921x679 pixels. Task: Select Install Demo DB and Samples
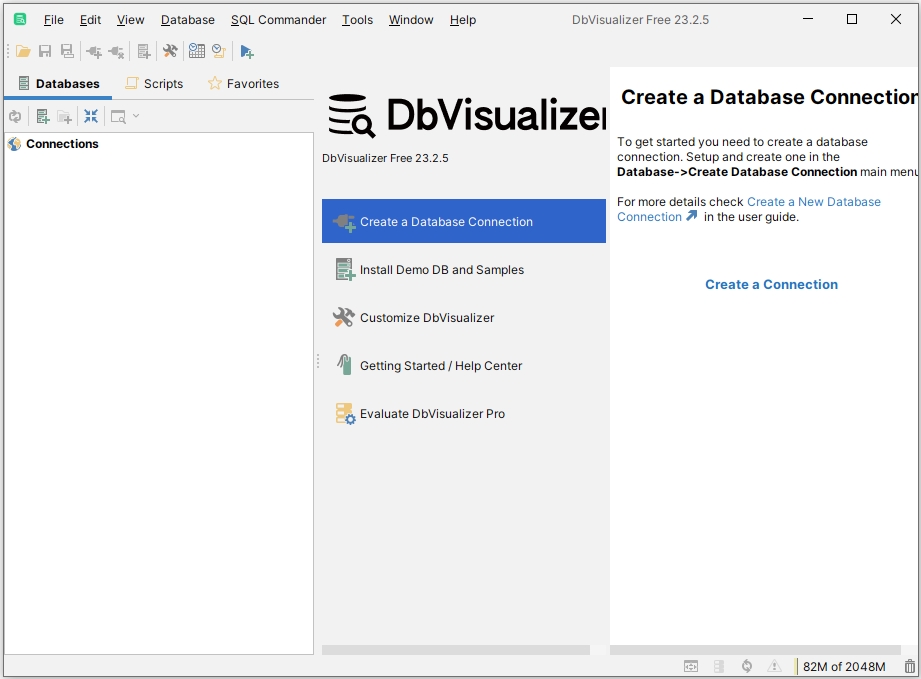[441, 270]
